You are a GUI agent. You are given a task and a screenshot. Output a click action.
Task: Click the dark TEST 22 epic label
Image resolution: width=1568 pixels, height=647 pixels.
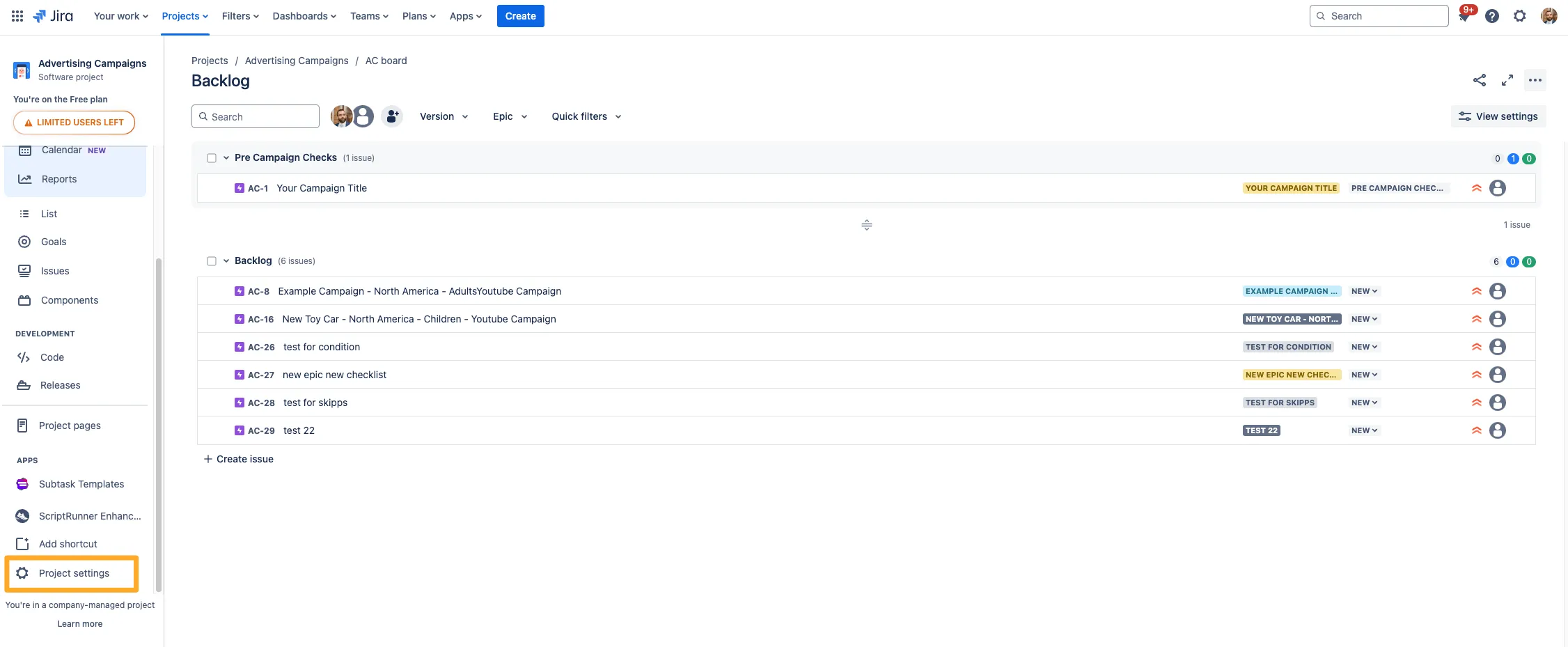tap(1262, 430)
